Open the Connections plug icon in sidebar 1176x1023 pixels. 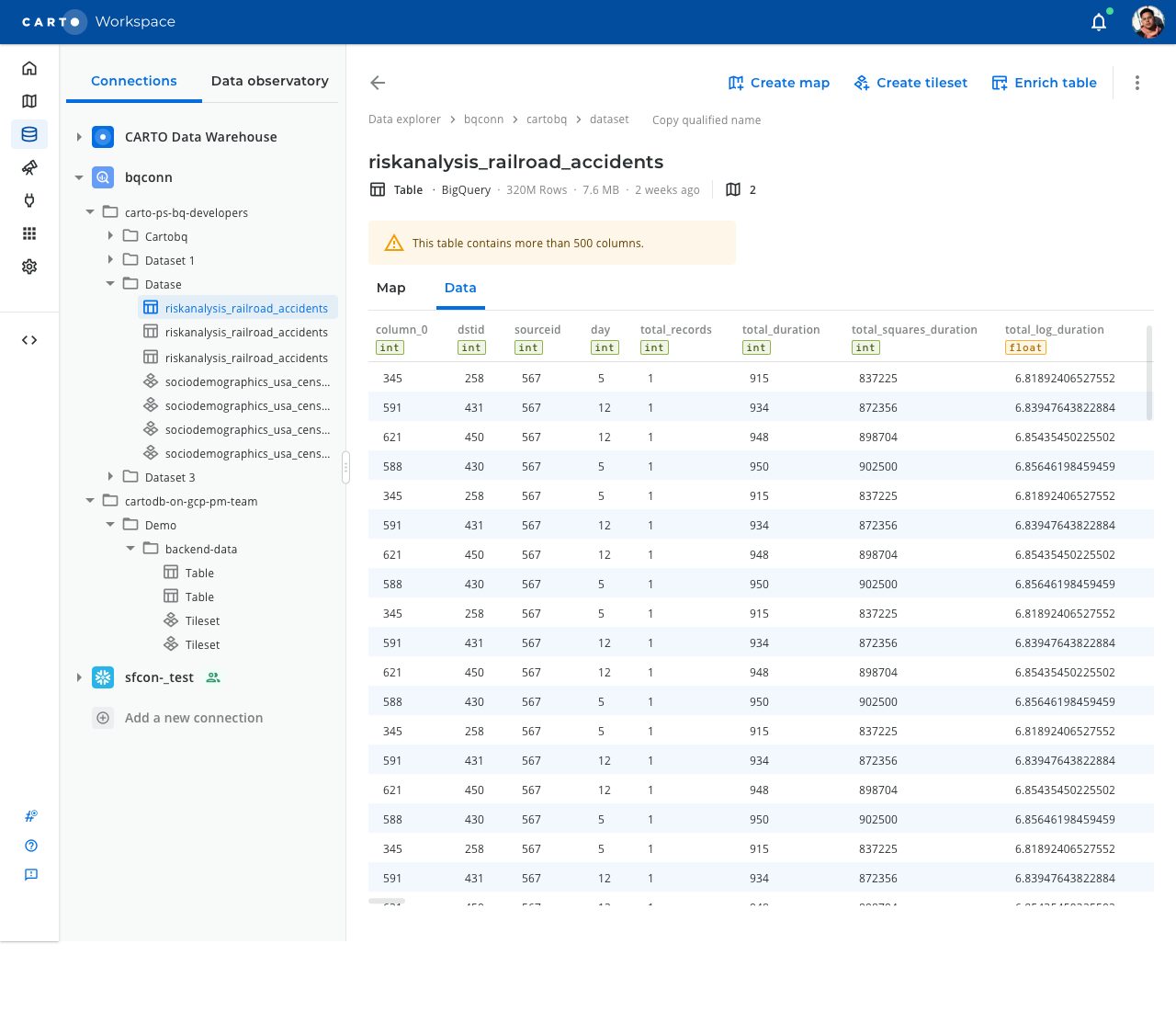29,200
